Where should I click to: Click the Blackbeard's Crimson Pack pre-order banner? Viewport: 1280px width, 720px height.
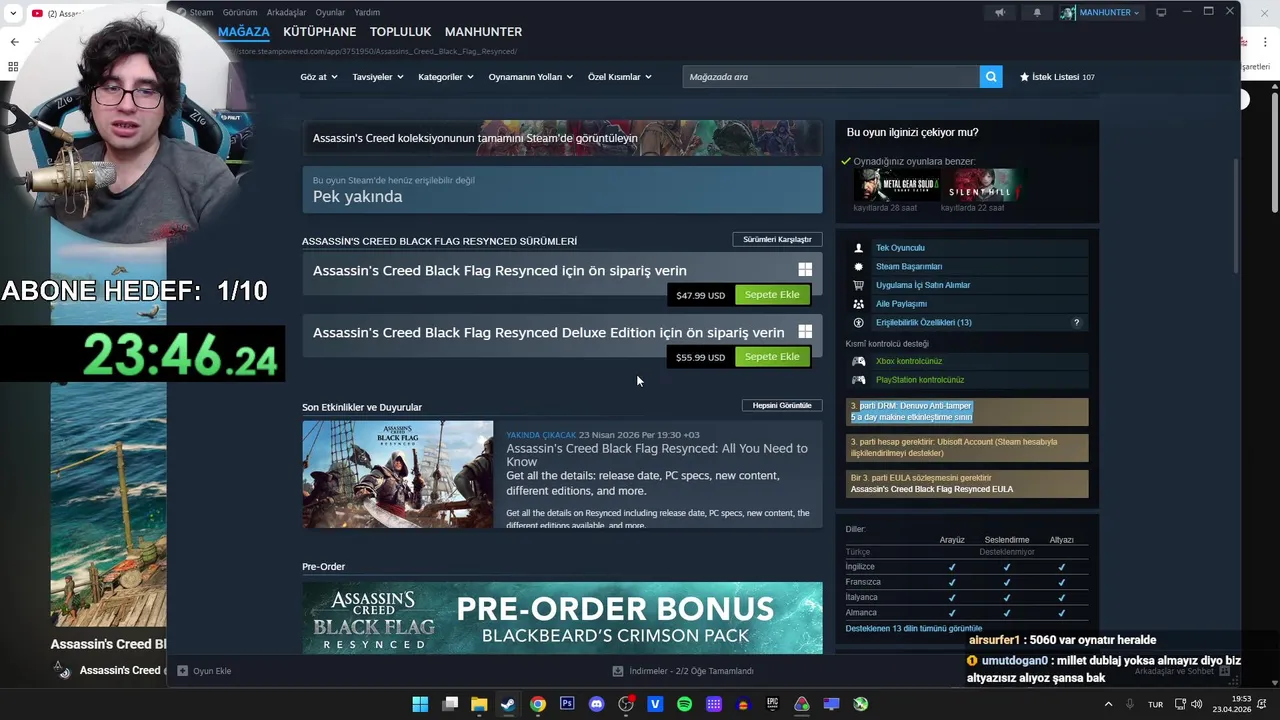point(562,618)
